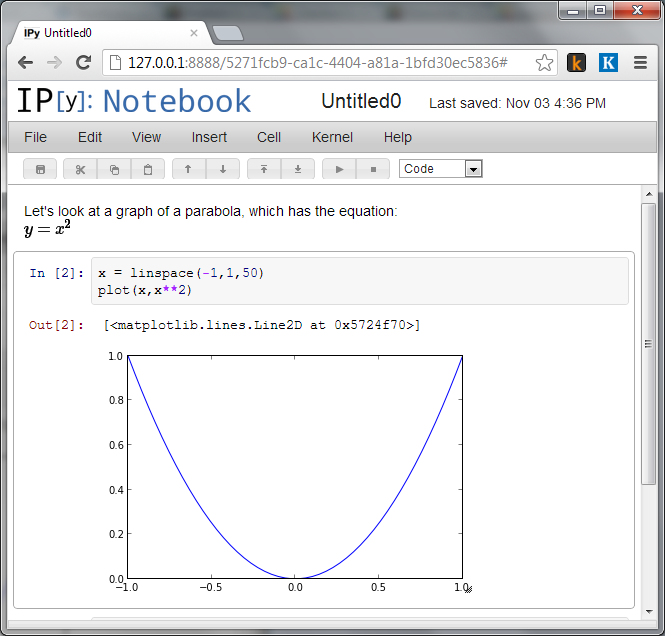665x636 pixels.
Task: Click into the In [2] code cell
Action: (x=360, y=281)
